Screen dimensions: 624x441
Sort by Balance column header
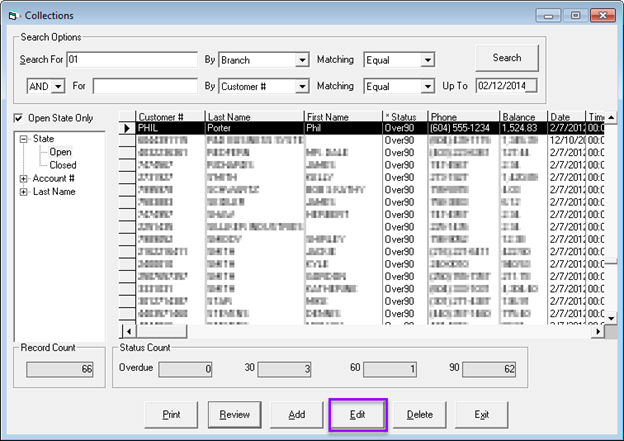tap(523, 117)
